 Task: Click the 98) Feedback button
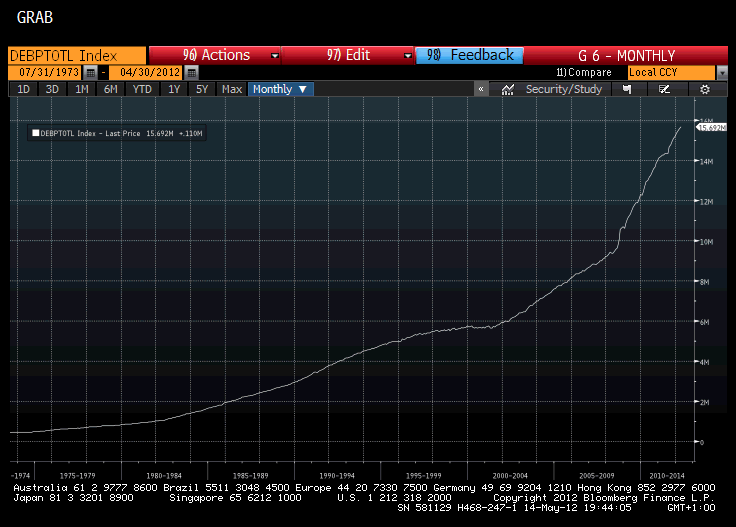point(469,55)
